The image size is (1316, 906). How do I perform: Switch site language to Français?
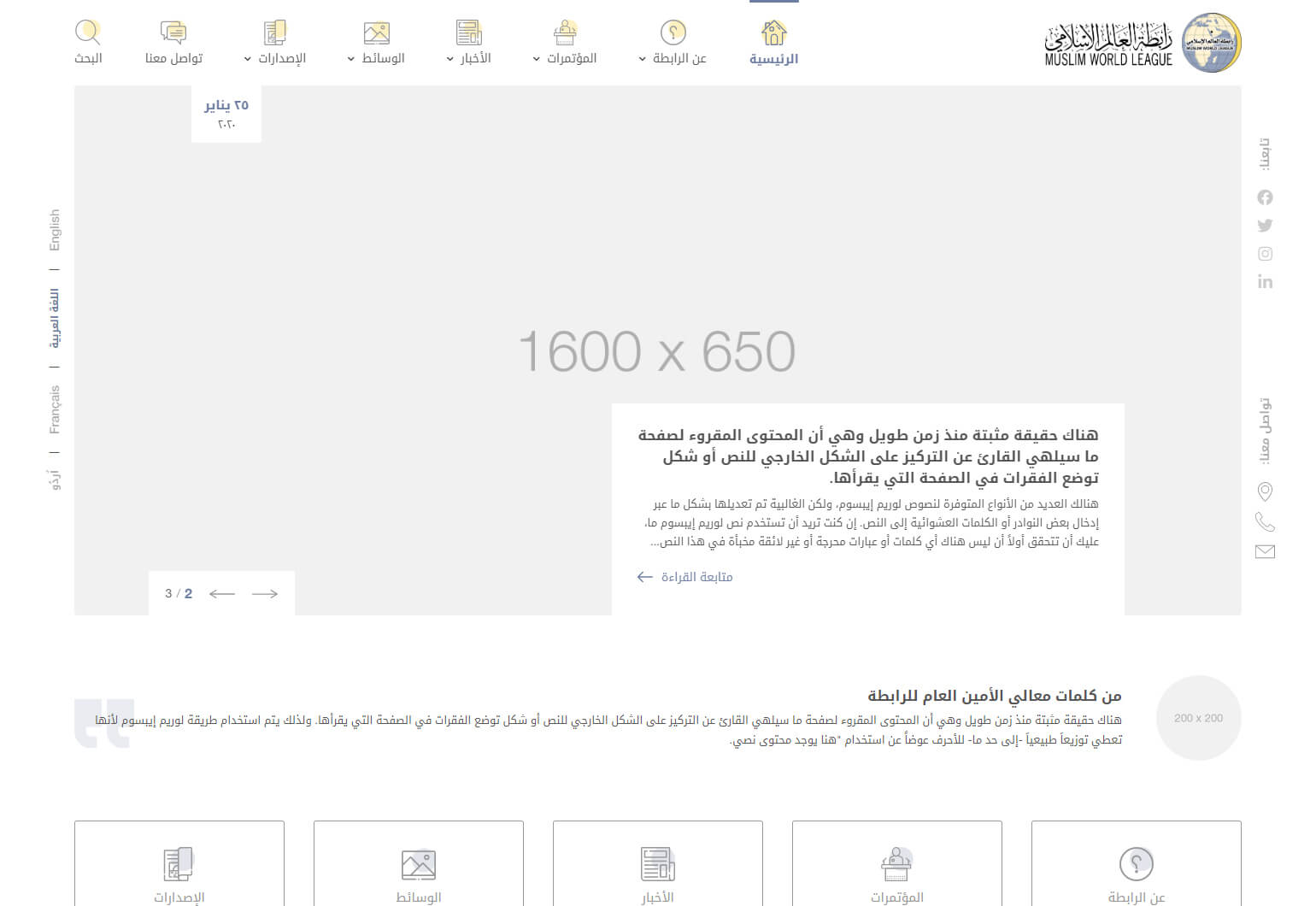(55, 409)
